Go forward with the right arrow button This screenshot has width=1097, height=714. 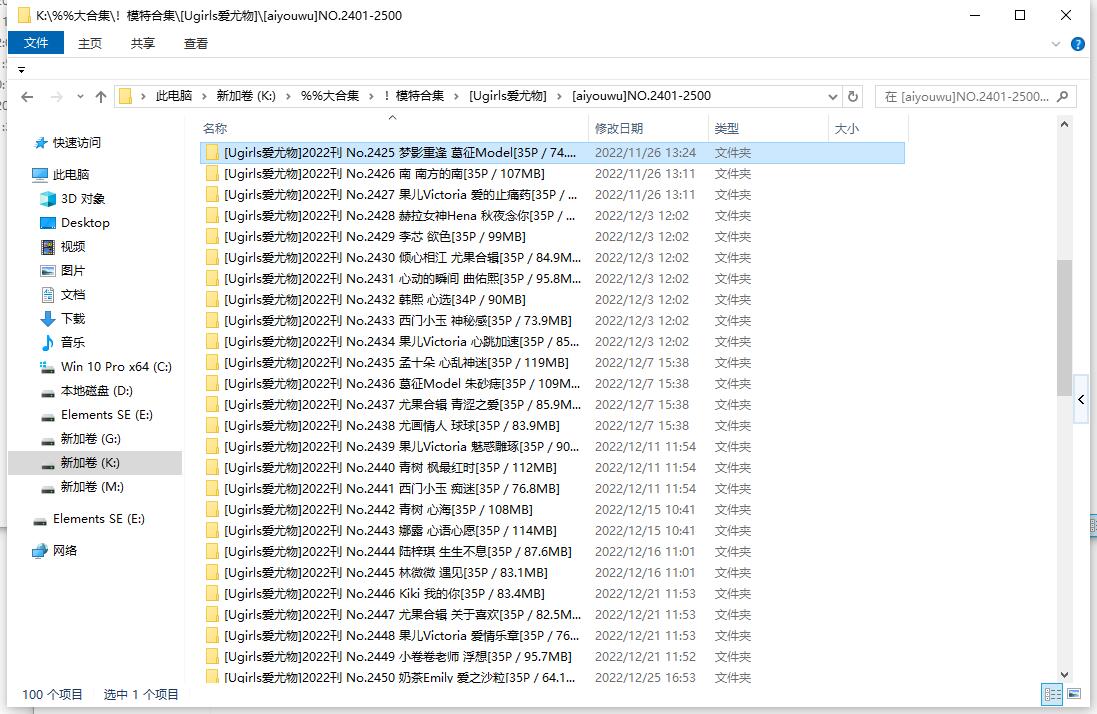[x=57, y=97]
